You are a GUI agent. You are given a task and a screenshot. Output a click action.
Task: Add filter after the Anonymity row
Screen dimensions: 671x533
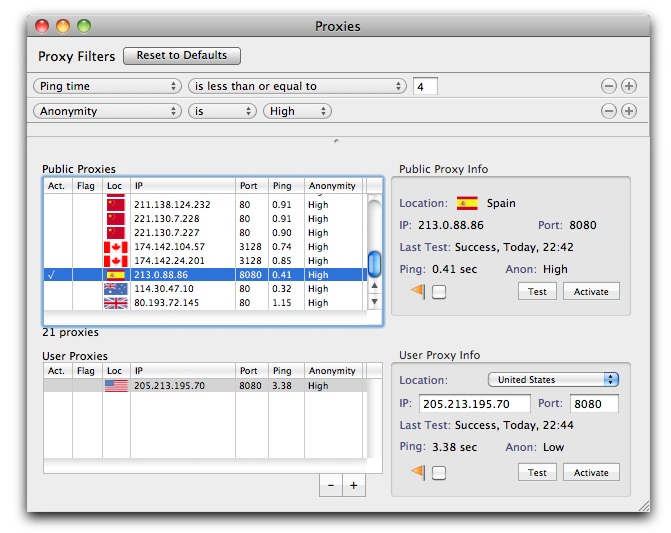[x=629, y=111]
